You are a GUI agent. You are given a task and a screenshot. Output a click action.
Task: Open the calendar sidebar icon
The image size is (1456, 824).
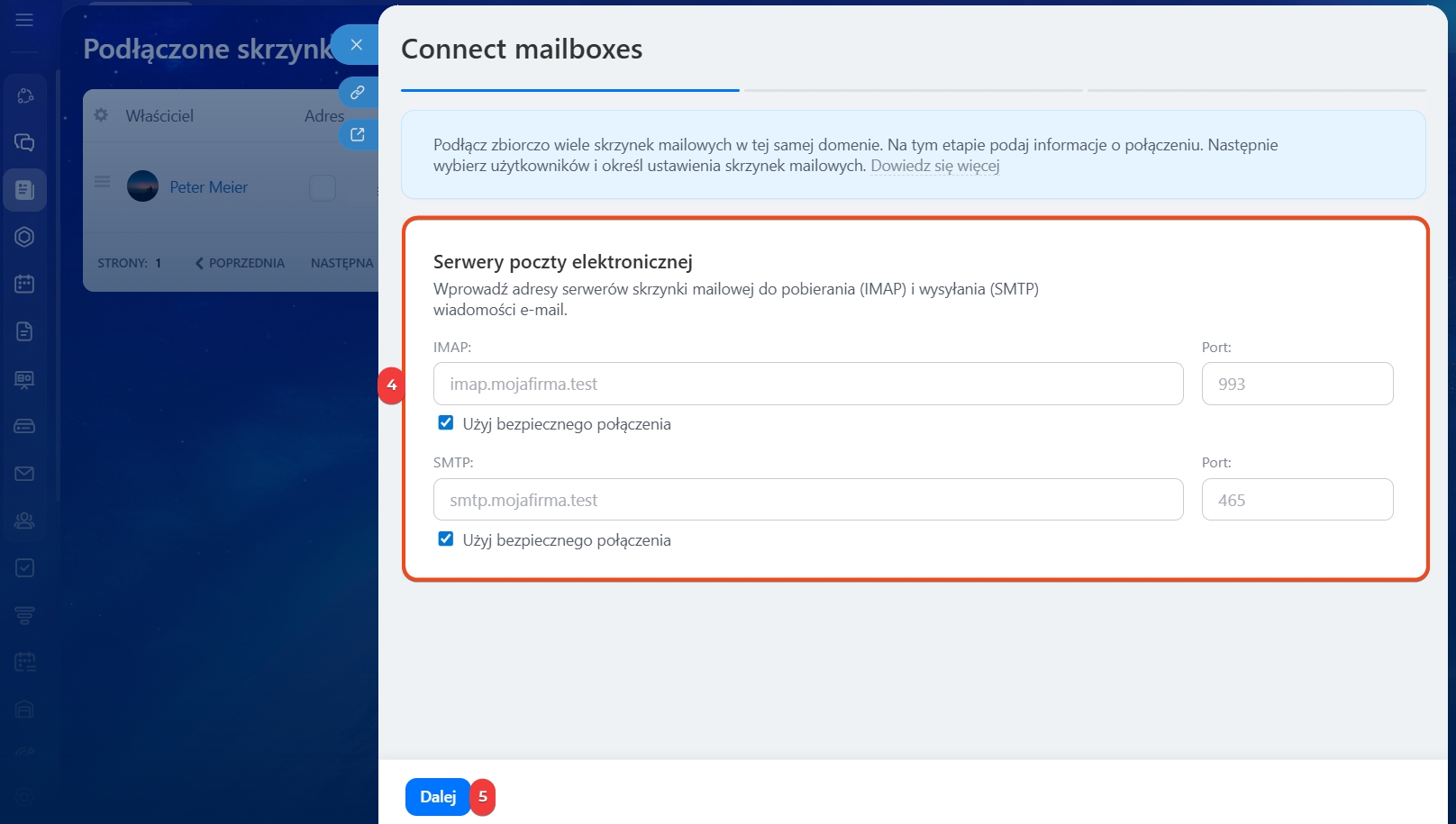click(24, 284)
